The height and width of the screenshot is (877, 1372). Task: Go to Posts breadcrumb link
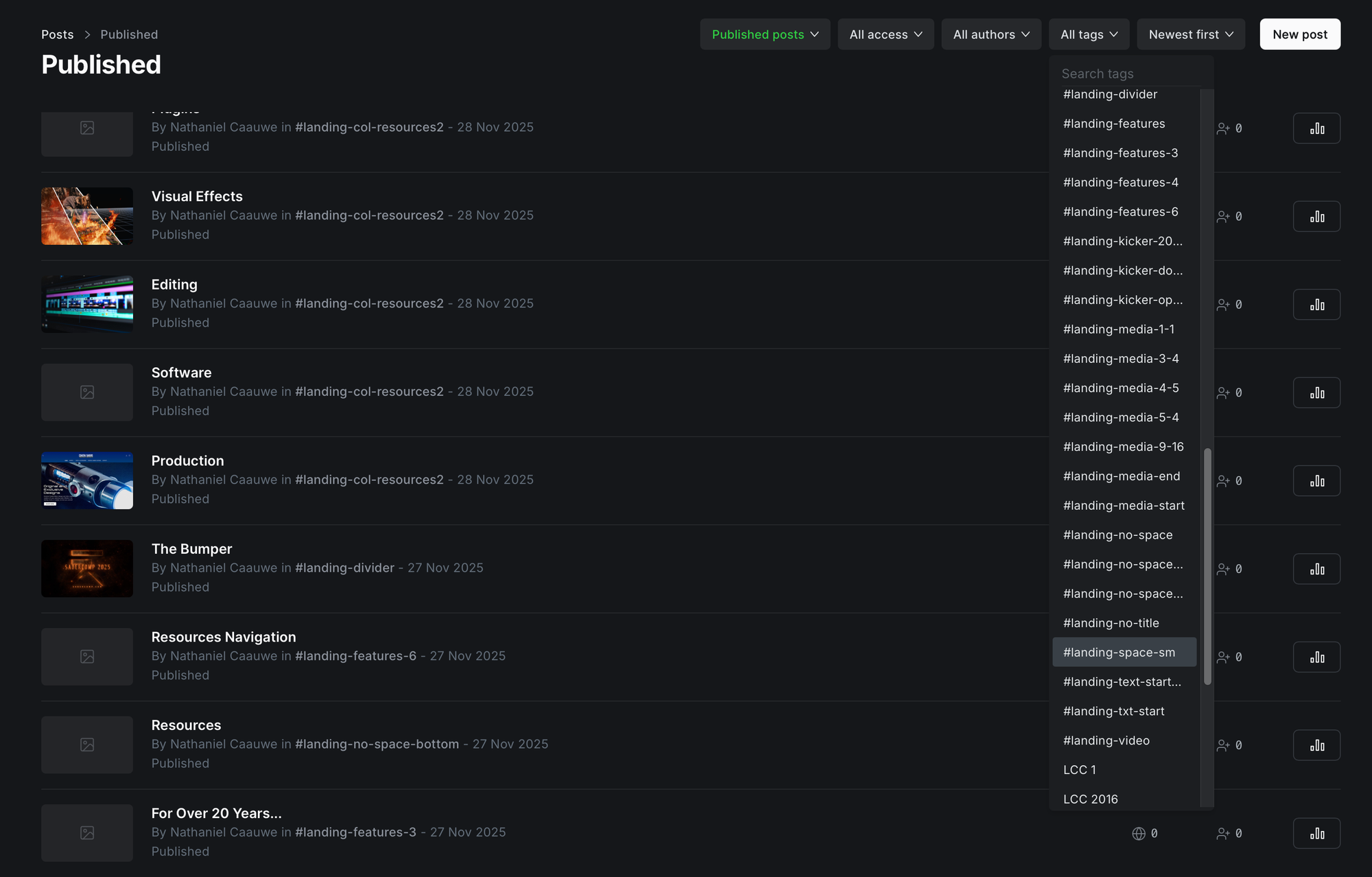(x=57, y=34)
